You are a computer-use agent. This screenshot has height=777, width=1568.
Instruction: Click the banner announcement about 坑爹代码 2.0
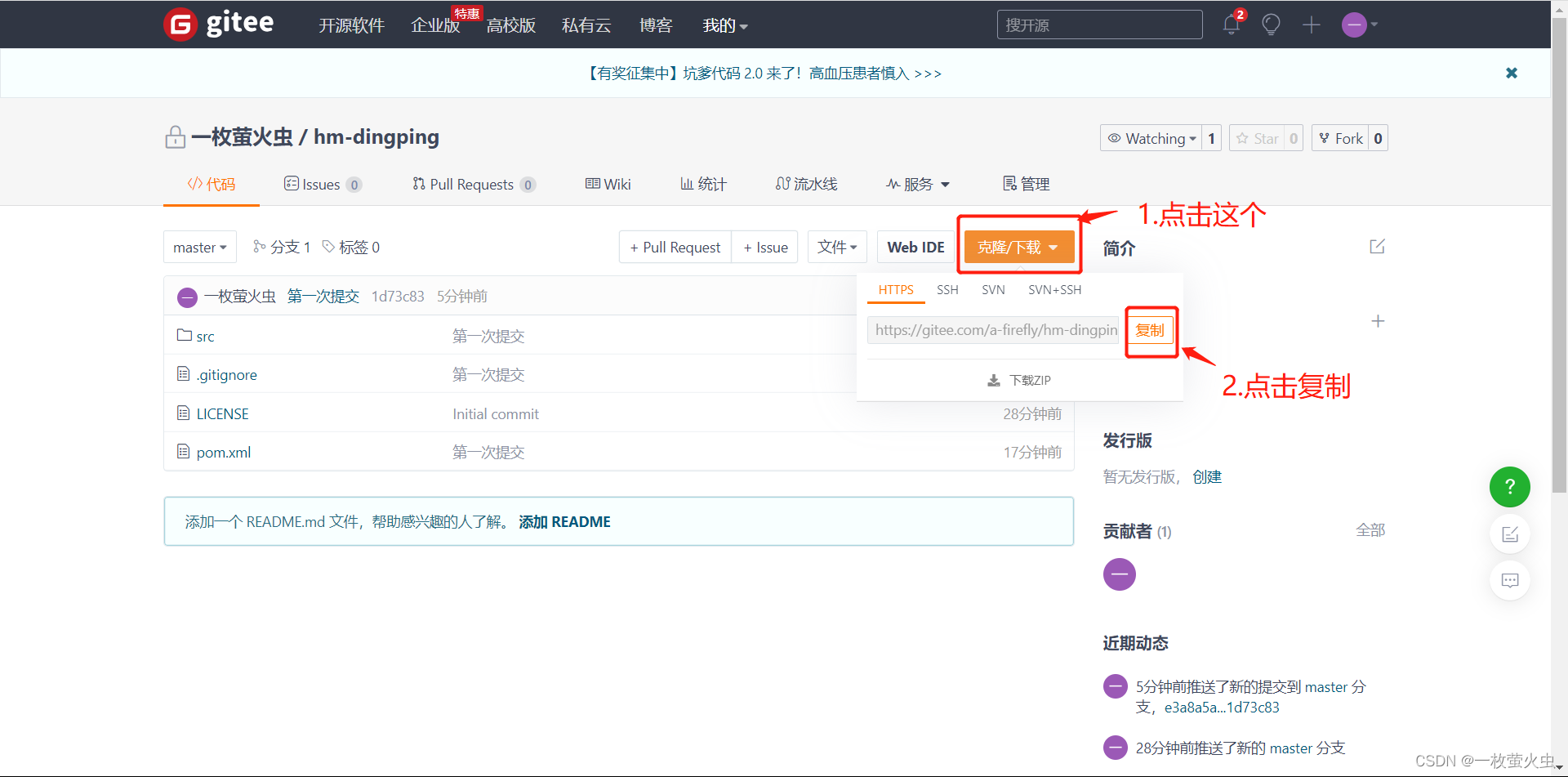tap(764, 74)
